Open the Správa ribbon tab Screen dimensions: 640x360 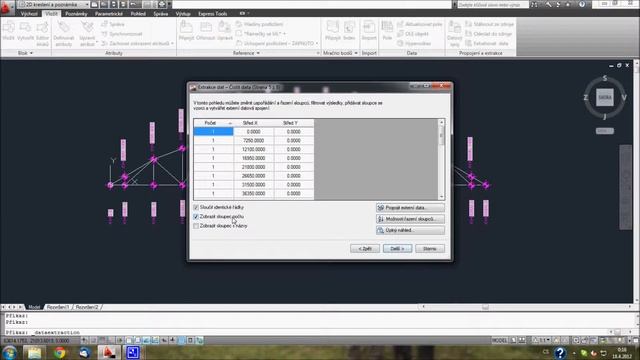coord(160,14)
